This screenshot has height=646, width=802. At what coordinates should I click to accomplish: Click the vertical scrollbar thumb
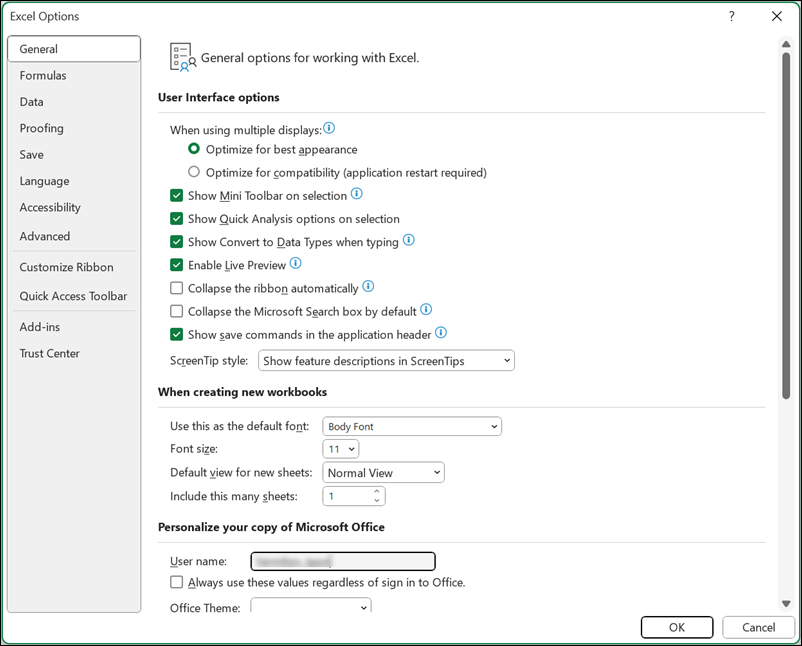[786, 225]
